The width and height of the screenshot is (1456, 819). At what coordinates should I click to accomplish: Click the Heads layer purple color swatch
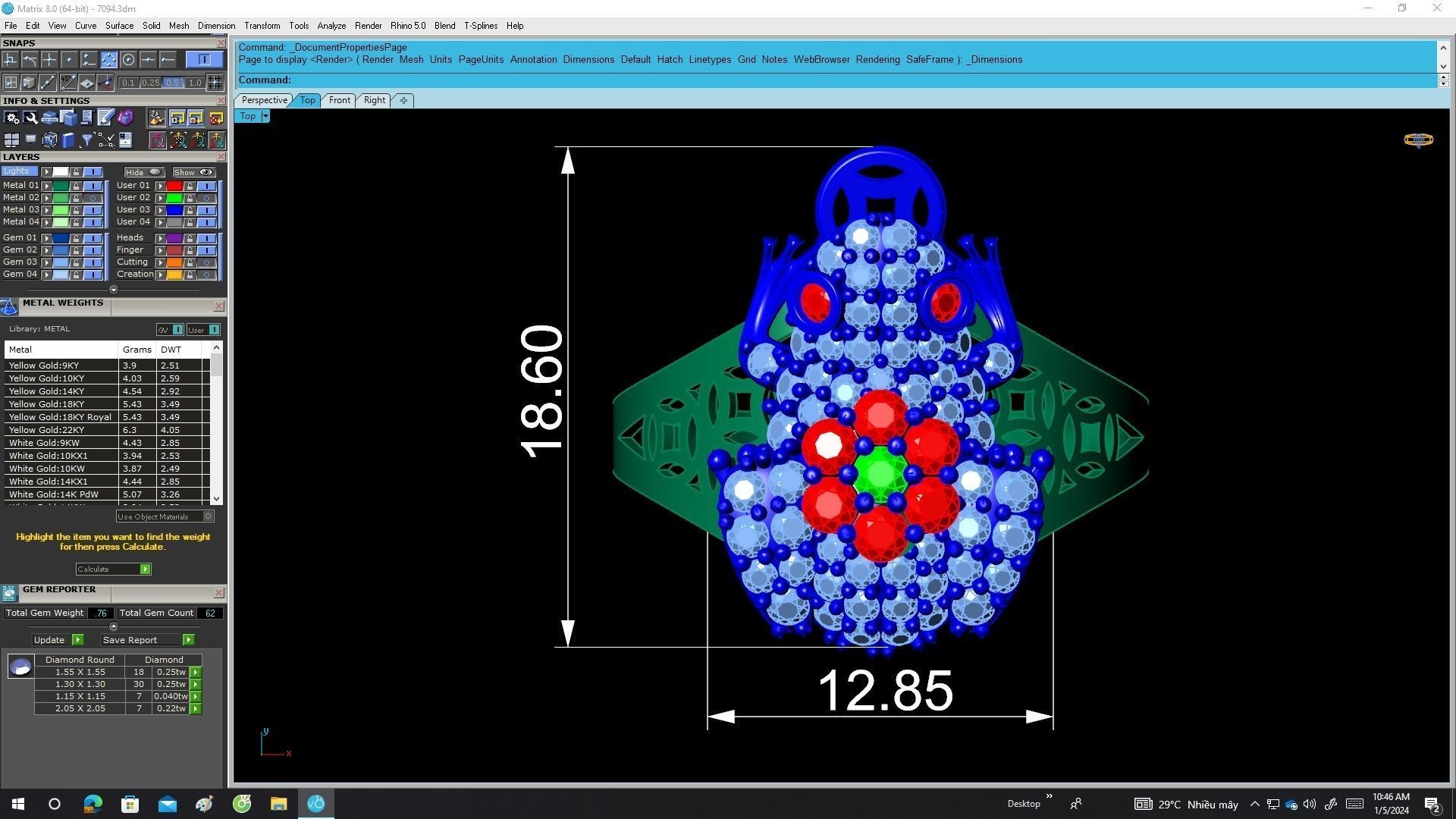coord(174,238)
